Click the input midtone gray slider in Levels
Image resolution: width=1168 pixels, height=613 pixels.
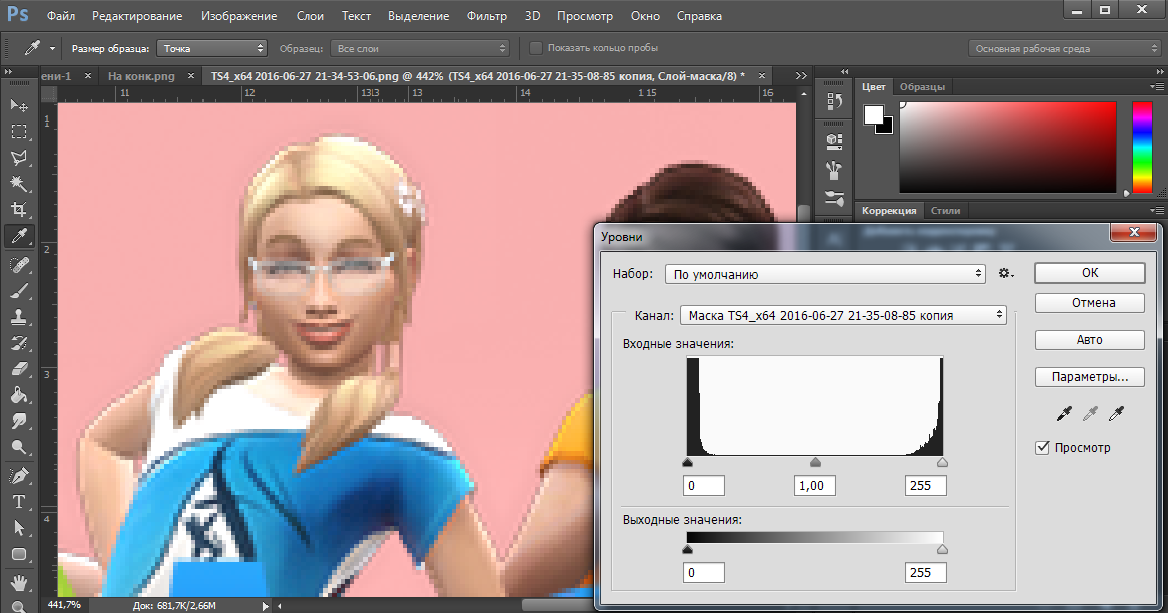(815, 463)
